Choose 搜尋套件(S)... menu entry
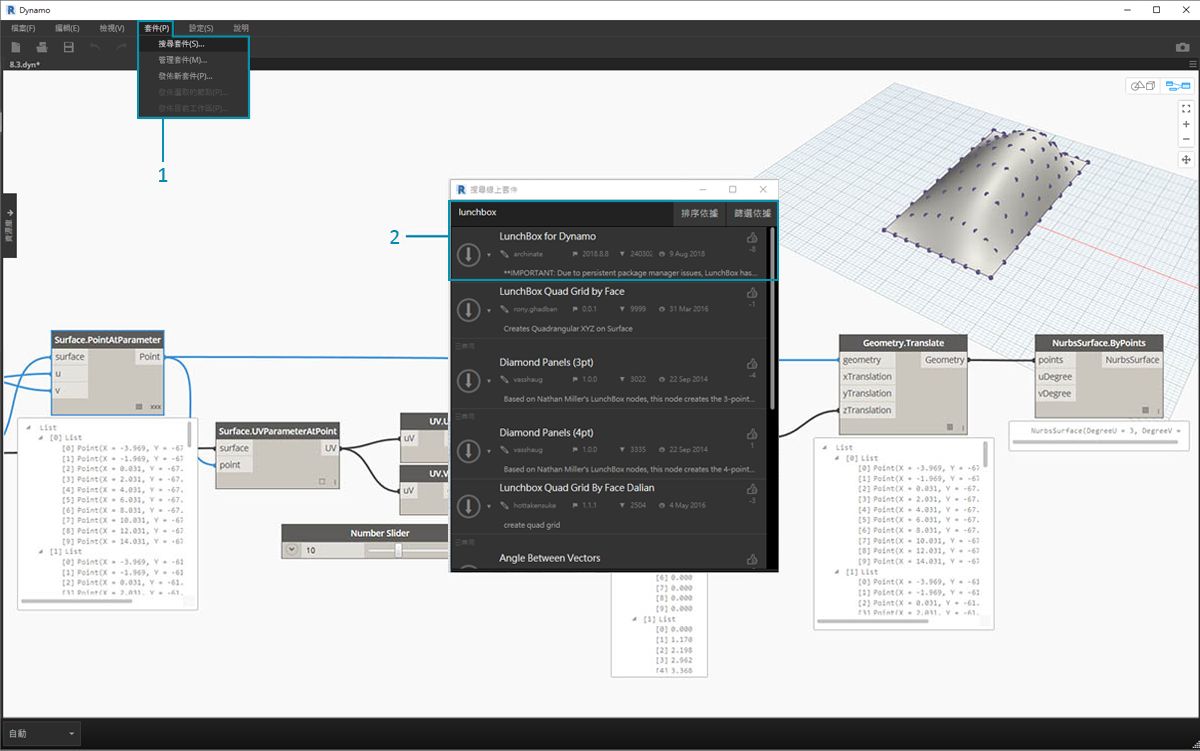This screenshot has width=1200, height=751. (x=193, y=44)
